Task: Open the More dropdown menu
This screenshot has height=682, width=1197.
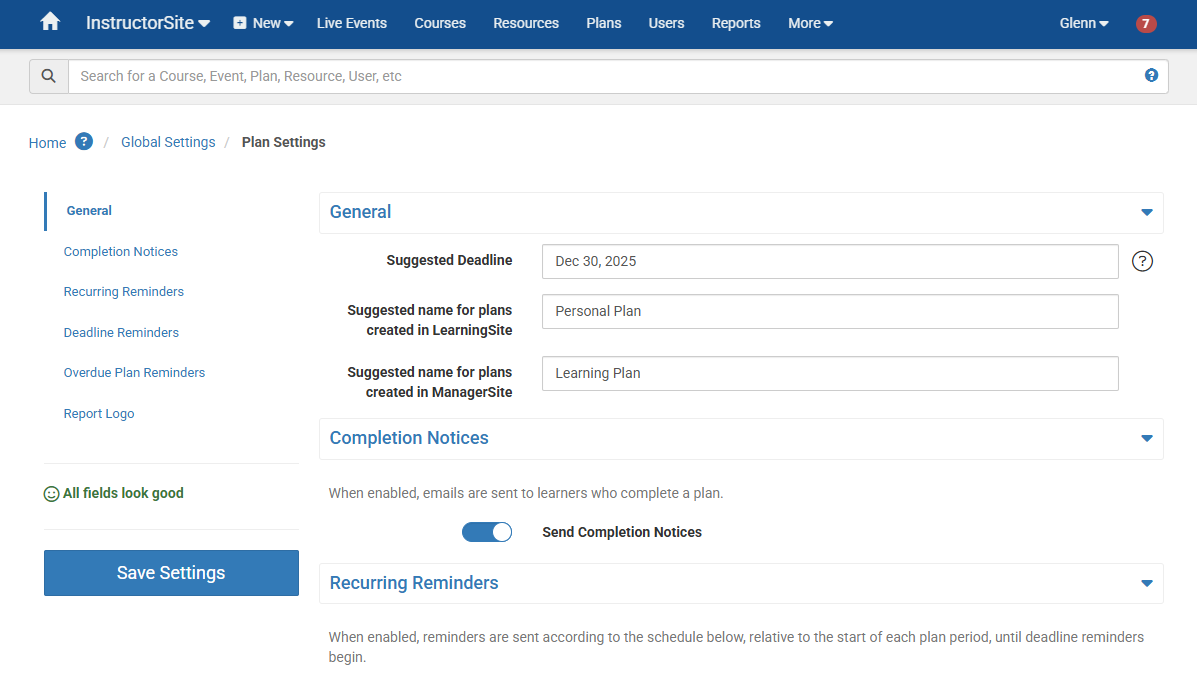Action: 810,23
